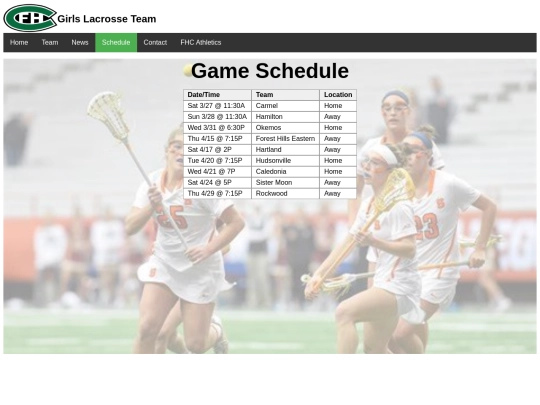The height and width of the screenshot is (405, 540).
Task: Click the Team column header
Action: click(285, 95)
